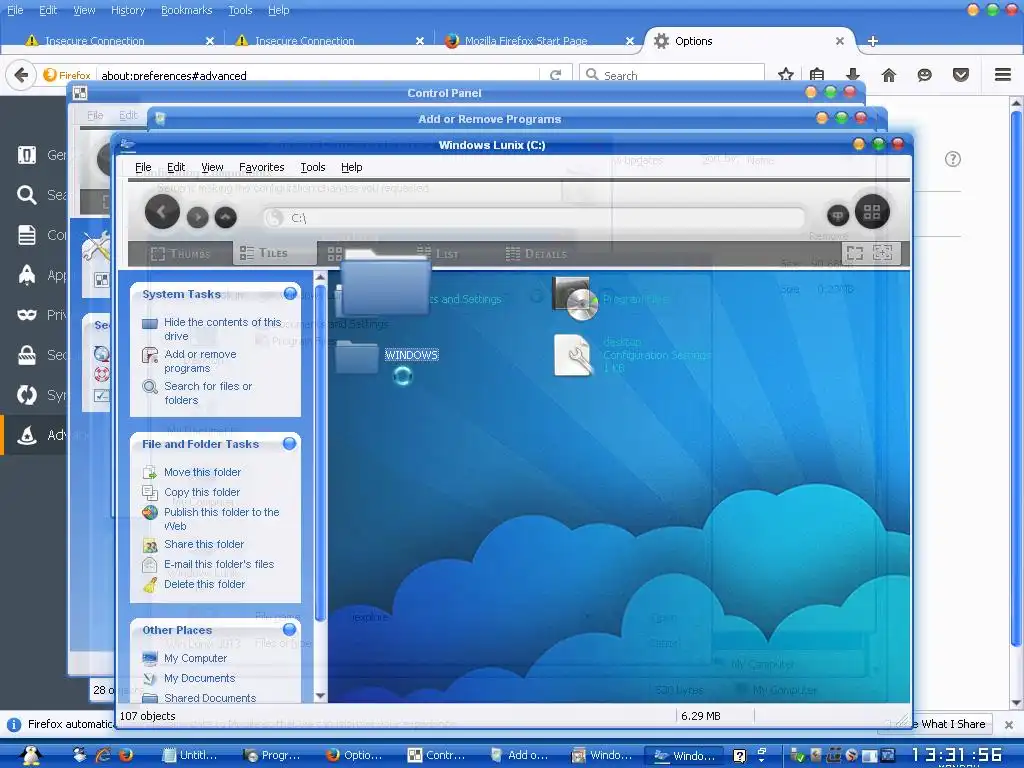Open the explorer File menu
Screen dimensions: 1024x768
[143, 167]
